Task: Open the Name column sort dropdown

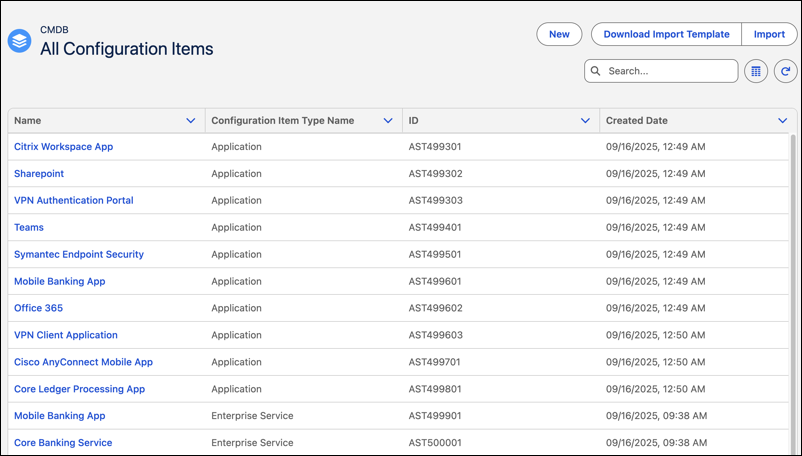Action: 191,121
